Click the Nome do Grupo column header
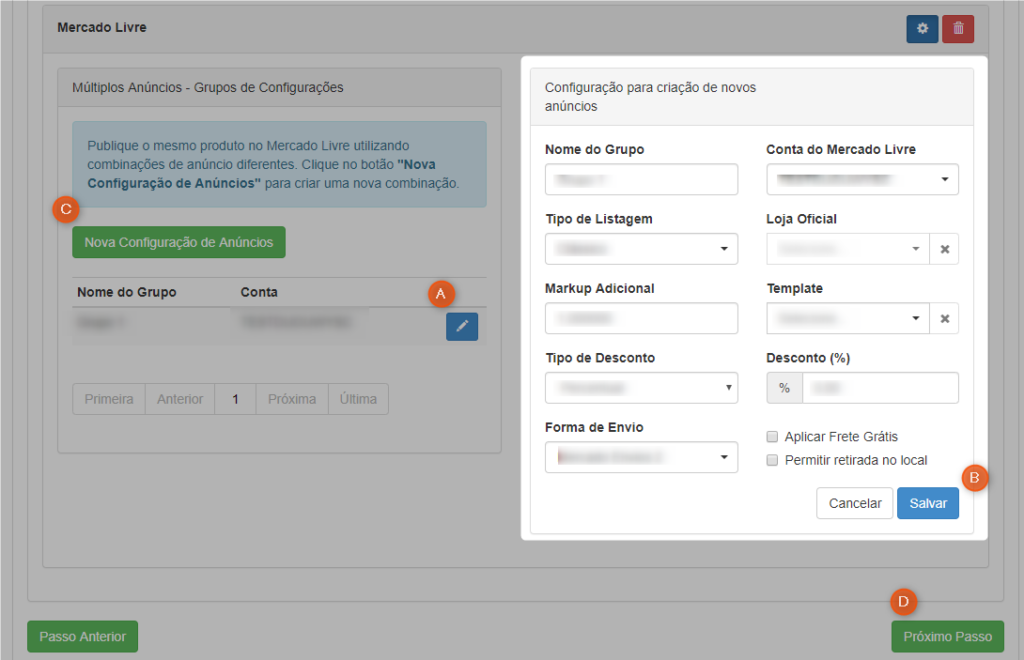1024x660 pixels. click(x=127, y=292)
